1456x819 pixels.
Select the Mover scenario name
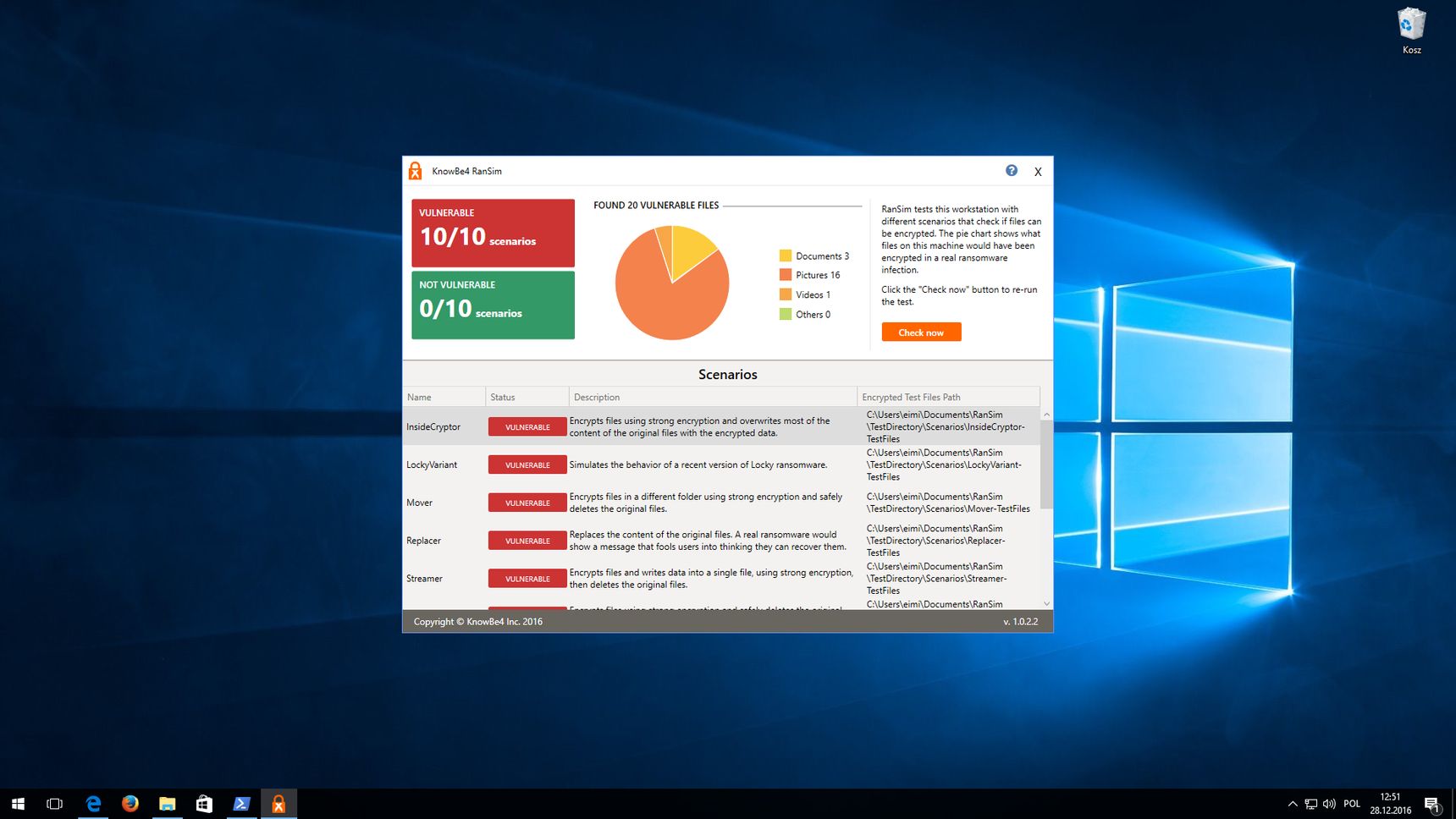(x=419, y=503)
